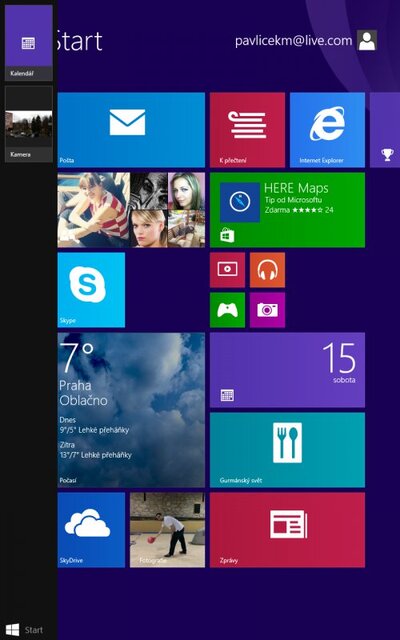Open the HERE Maps store tile

click(x=287, y=210)
